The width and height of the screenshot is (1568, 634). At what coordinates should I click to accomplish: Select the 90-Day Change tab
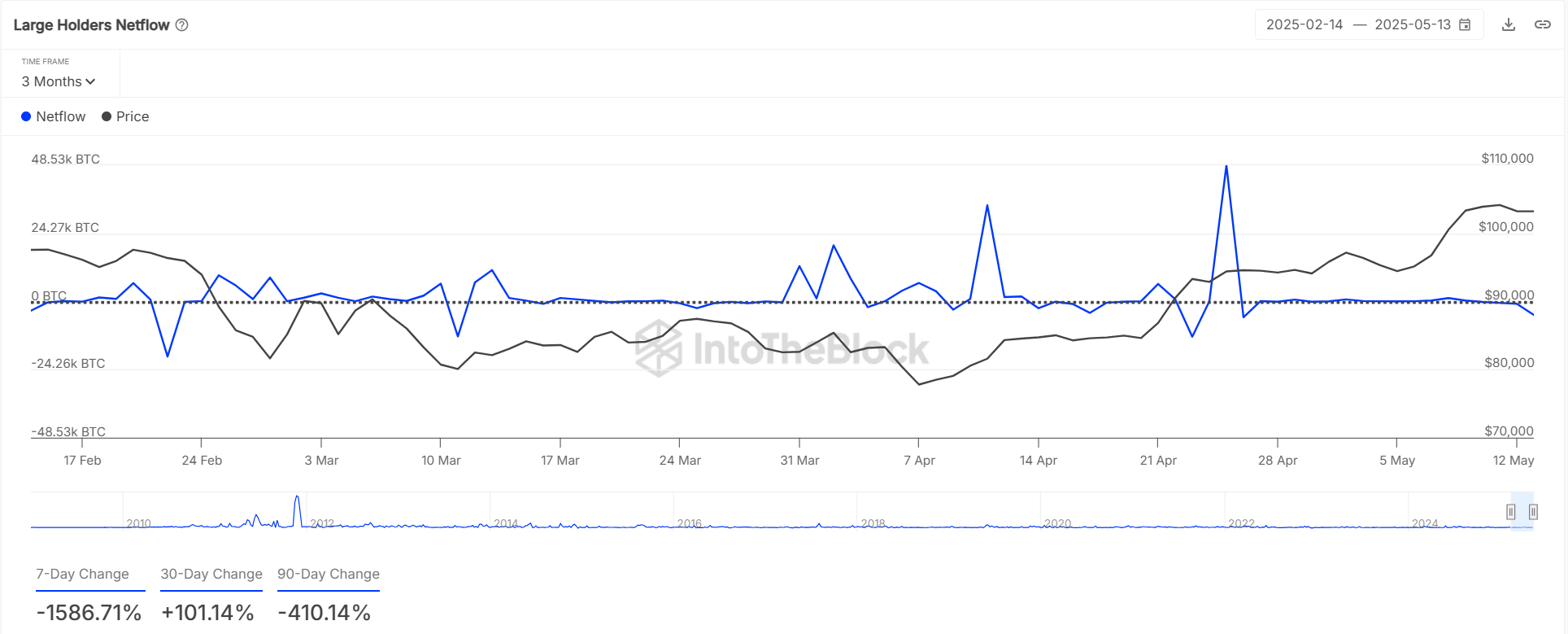(329, 575)
